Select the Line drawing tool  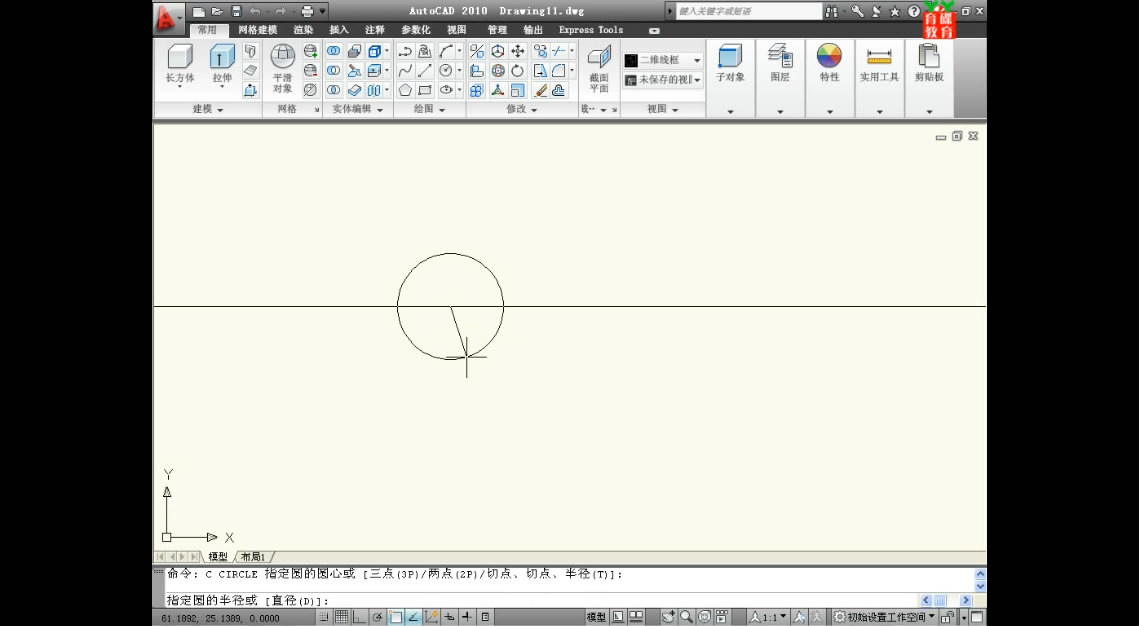tap(425, 70)
